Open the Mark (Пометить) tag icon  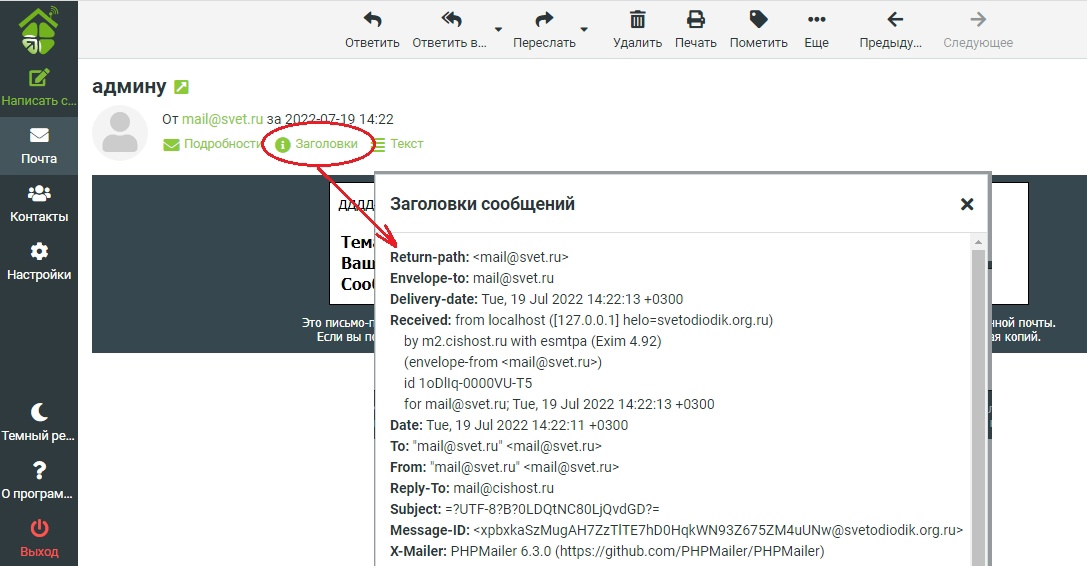(758, 20)
